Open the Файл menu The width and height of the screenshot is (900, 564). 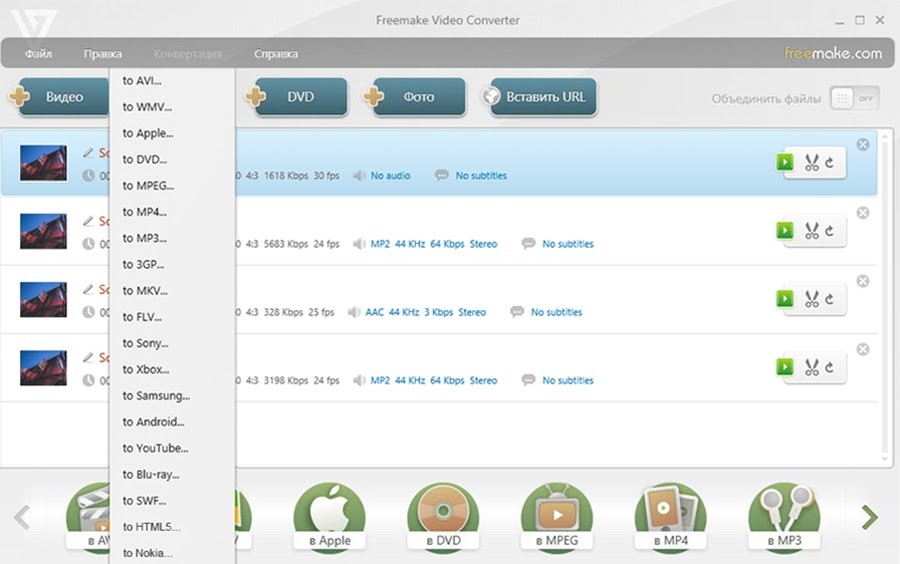(38, 54)
